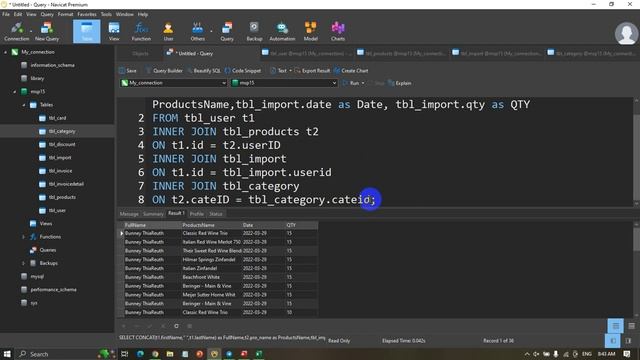Open the Window menu
This screenshot has height=360, width=640.
(124, 14)
